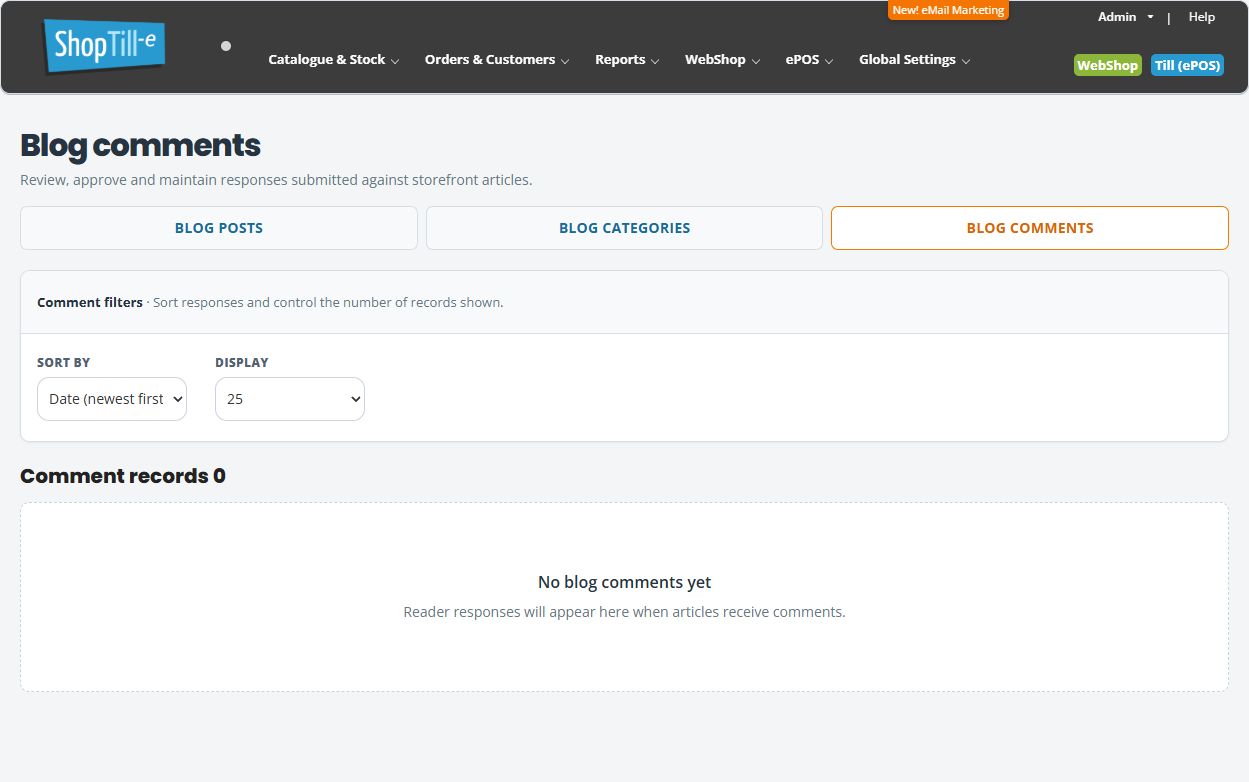Screen dimensions: 1249x782
Task: Click the Blog comments page heading
Action: click(140, 146)
